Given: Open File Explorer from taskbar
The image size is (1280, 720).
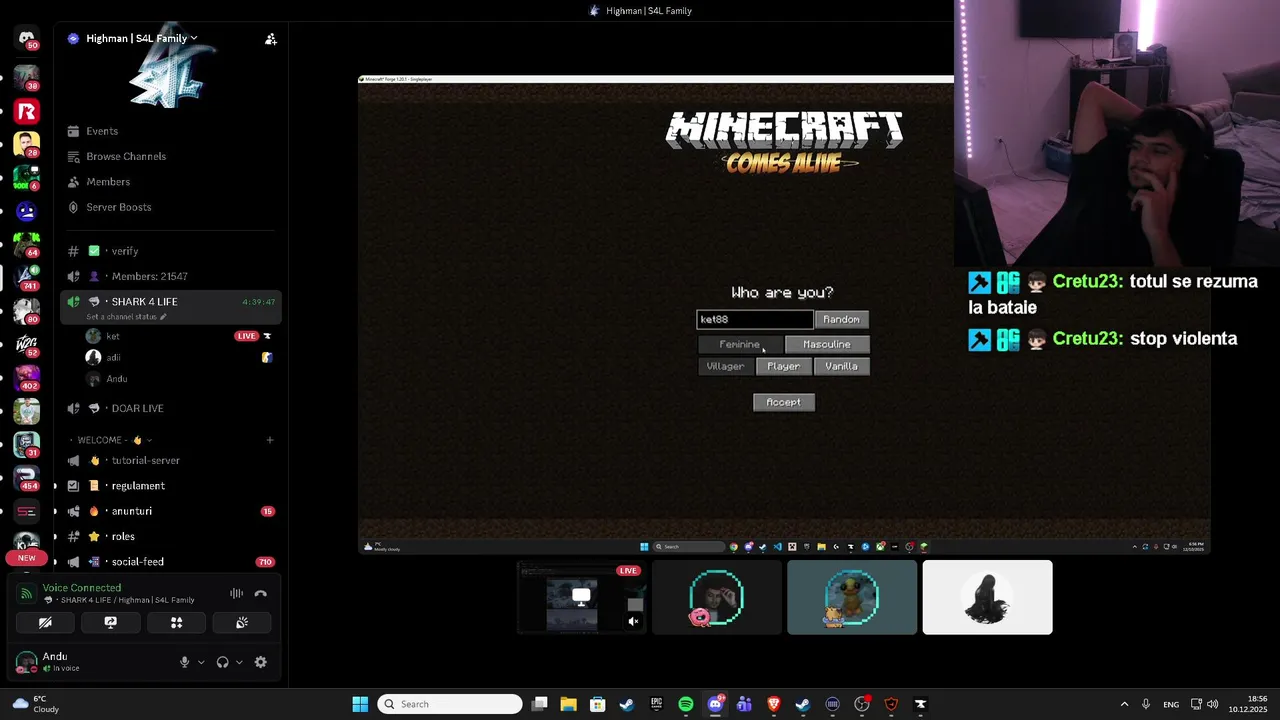Looking at the screenshot, I should pos(568,704).
